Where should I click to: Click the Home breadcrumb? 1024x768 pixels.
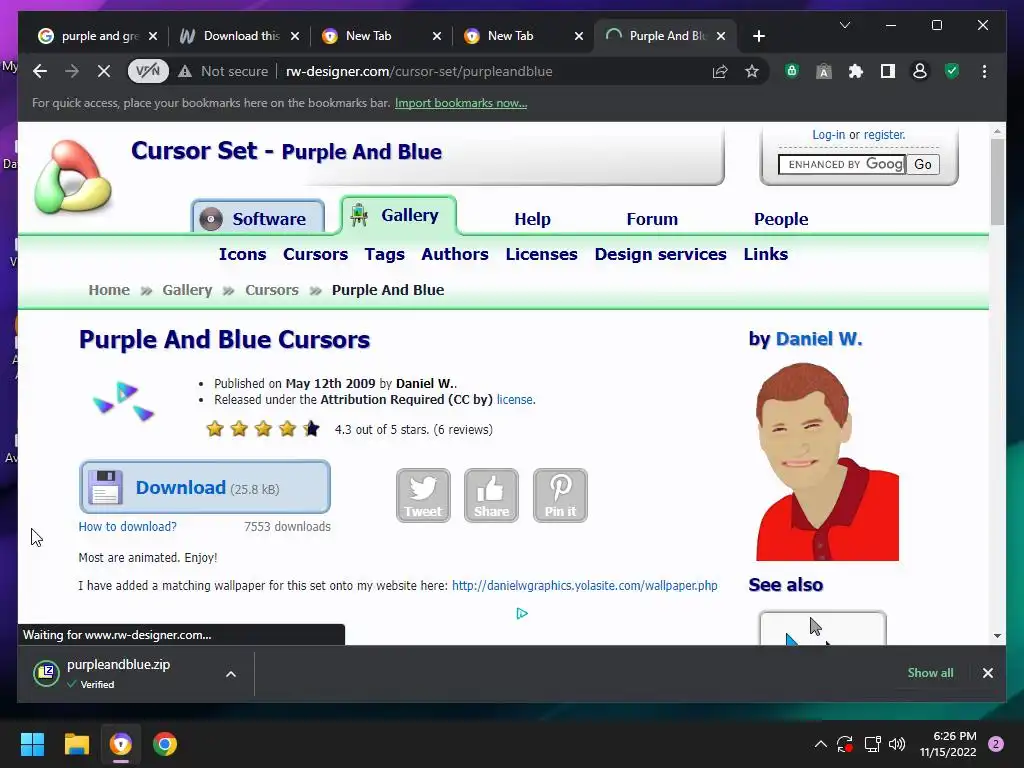[x=109, y=290]
